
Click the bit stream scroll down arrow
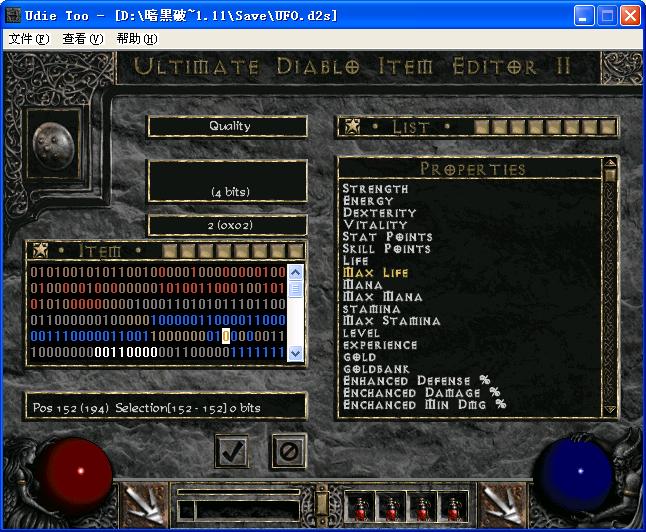(295, 354)
